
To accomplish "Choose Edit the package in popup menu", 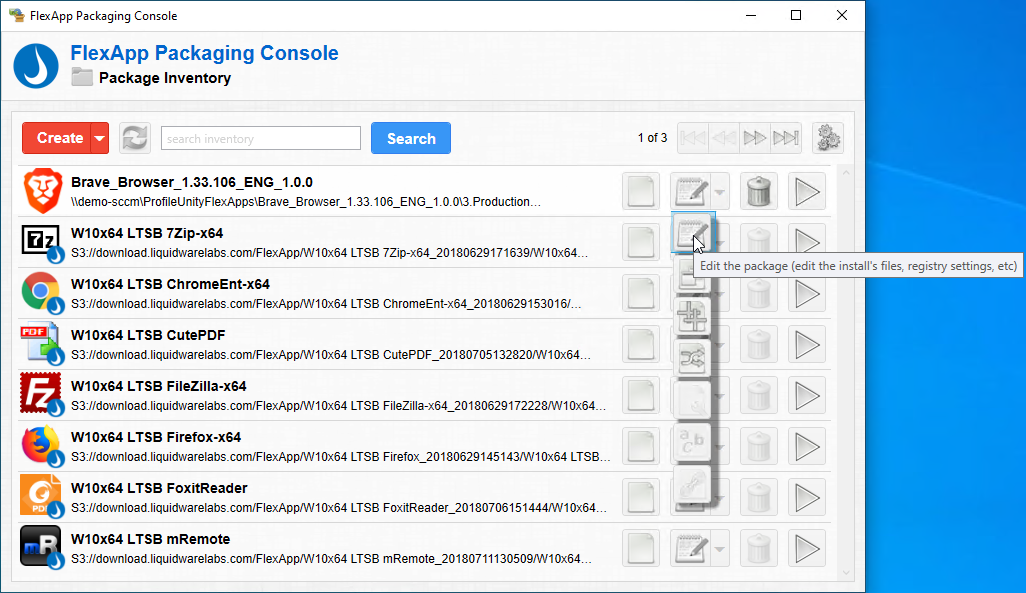I will pos(693,234).
